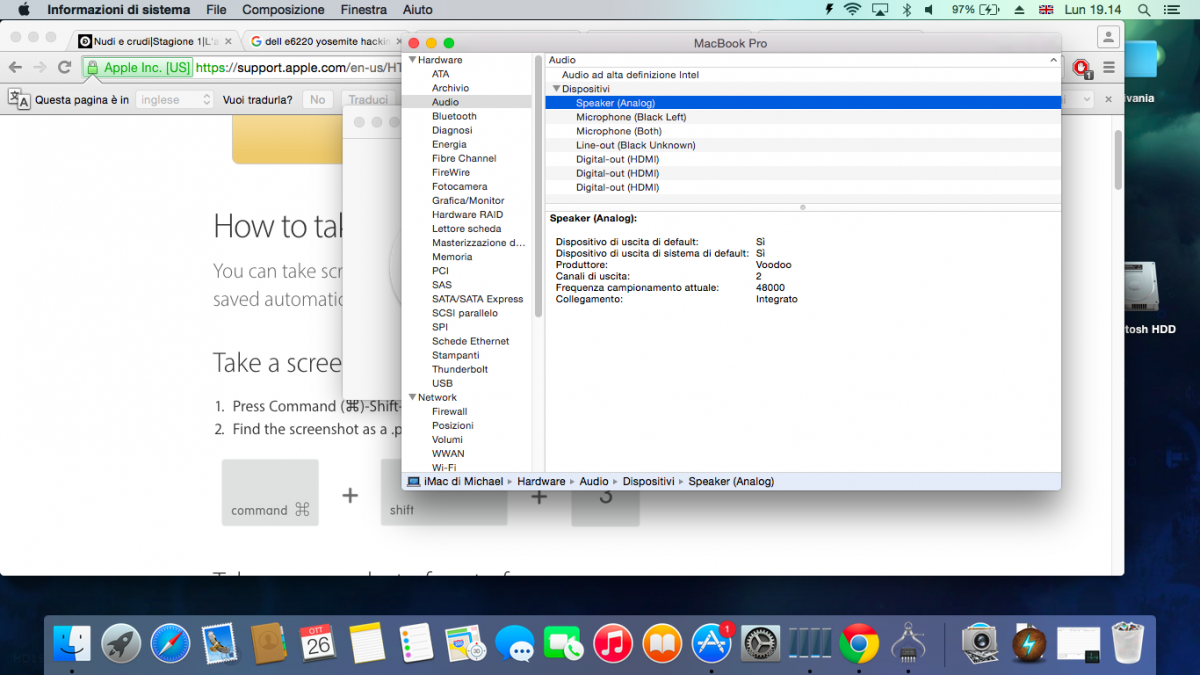Image resolution: width=1200 pixels, height=675 pixels.
Task: Launch iTunes music note icon
Action: click(613, 643)
